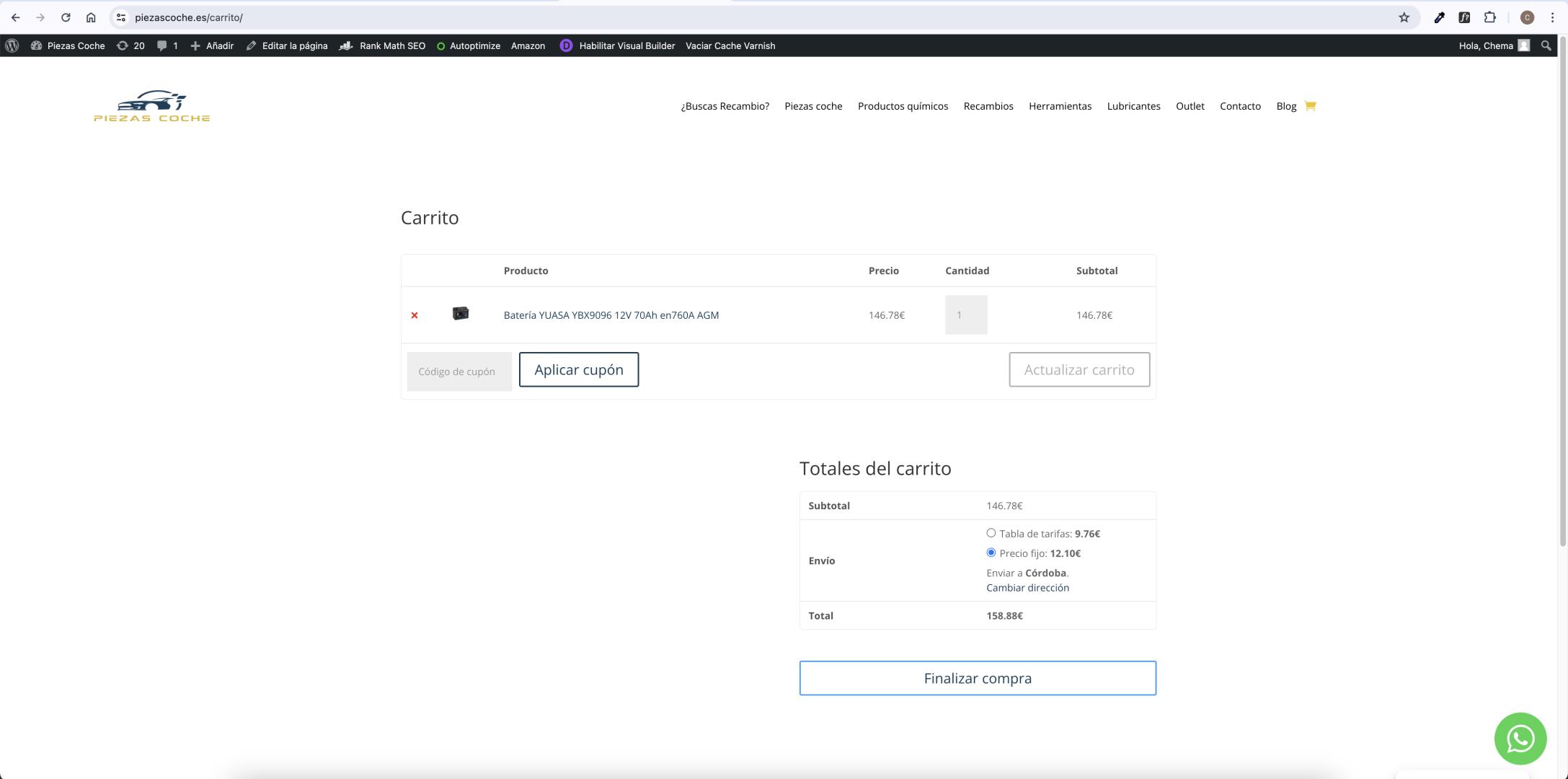Image resolution: width=1568 pixels, height=779 pixels.
Task: Click Subtotal value 146.78€ in totals
Action: click(x=1004, y=506)
